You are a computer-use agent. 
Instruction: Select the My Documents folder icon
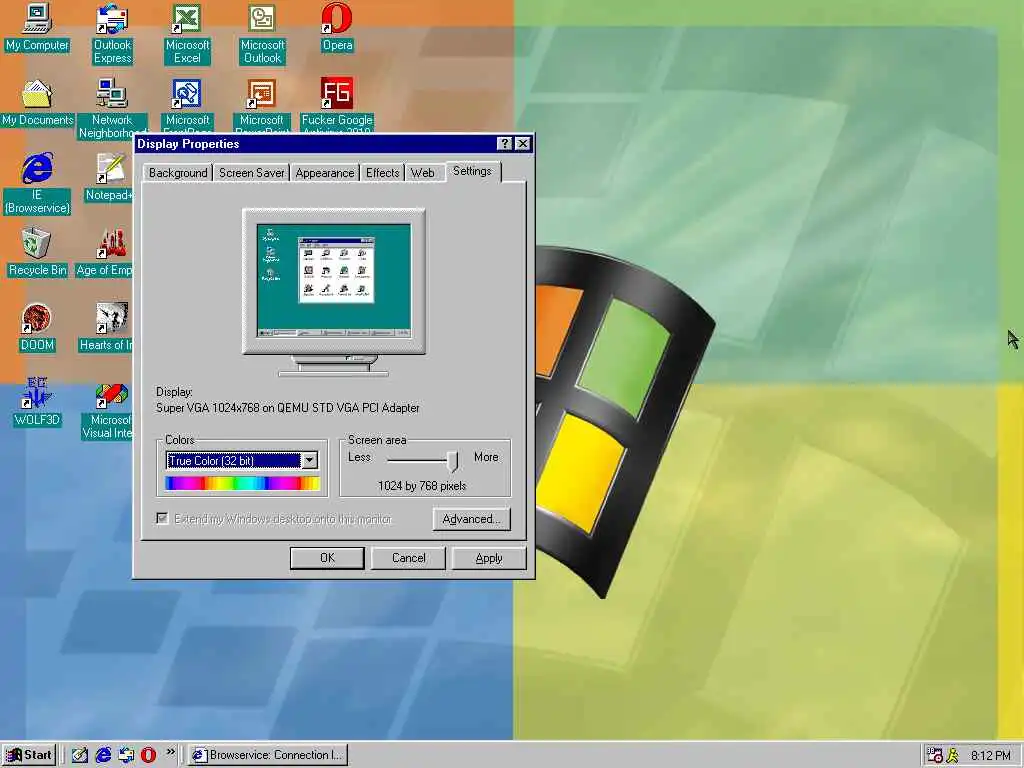(37, 103)
